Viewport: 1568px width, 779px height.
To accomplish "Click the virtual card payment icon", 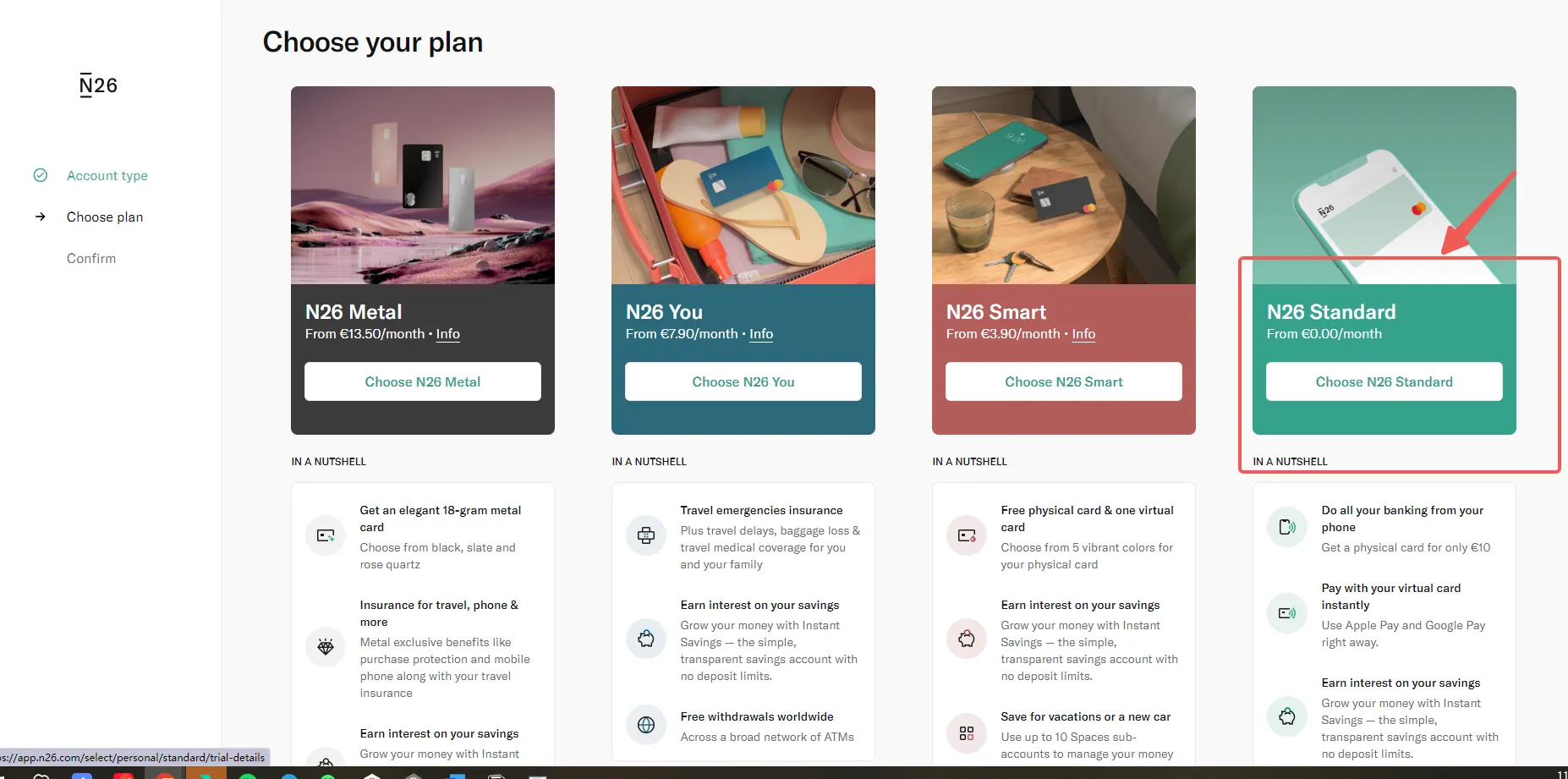I will (x=1287, y=613).
